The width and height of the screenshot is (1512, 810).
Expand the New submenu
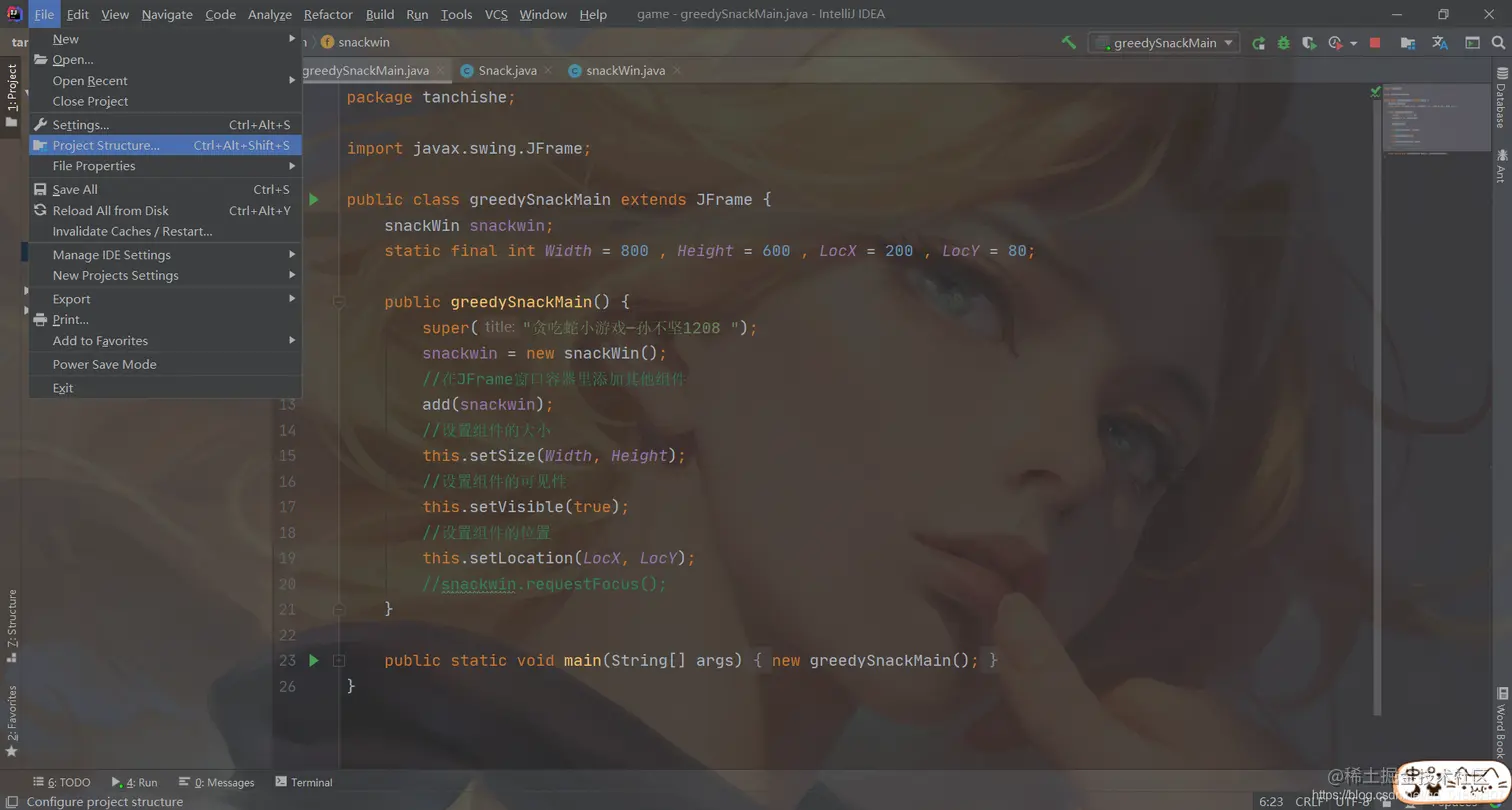[x=165, y=39]
